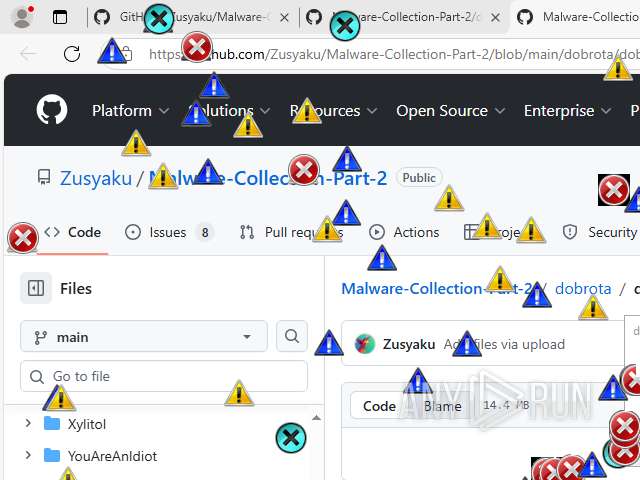The image size is (640, 480).
Task: Click the Actions play icon
Action: tap(377, 232)
